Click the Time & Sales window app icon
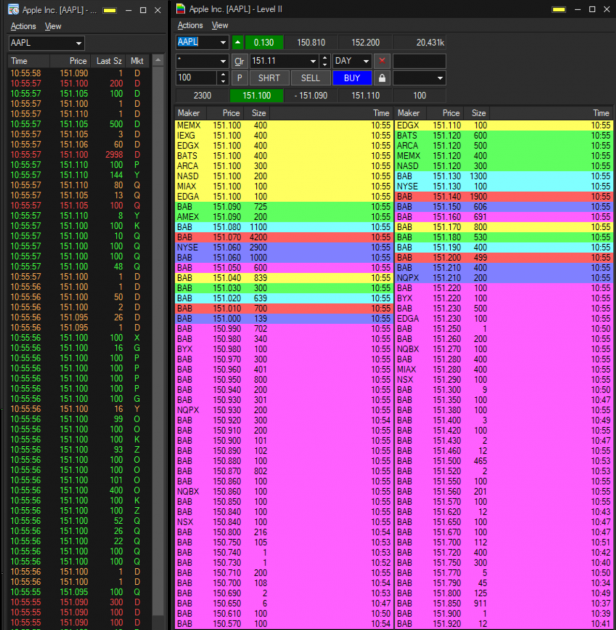616x630 pixels. [x=13, y=10]
